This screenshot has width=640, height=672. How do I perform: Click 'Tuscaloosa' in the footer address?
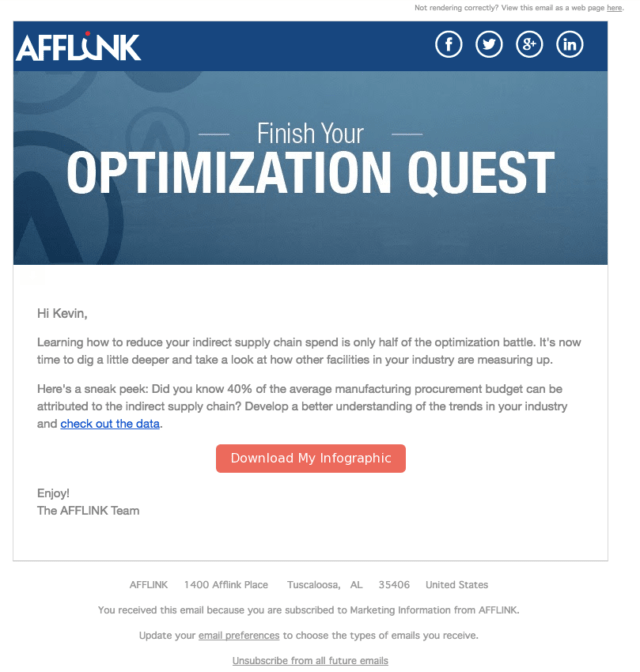coord(313,584)
